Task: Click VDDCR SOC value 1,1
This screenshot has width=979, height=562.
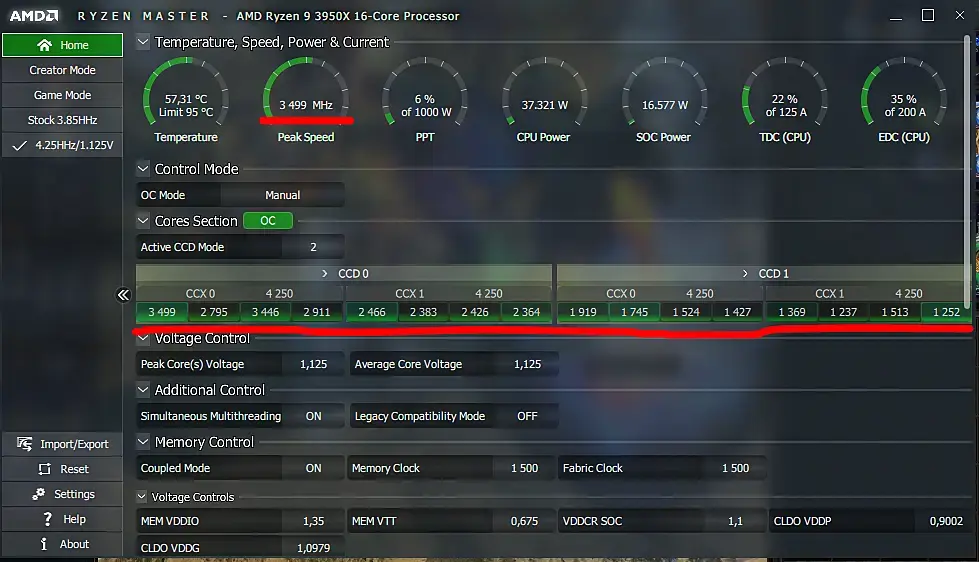Action: (x=735, y=521)
